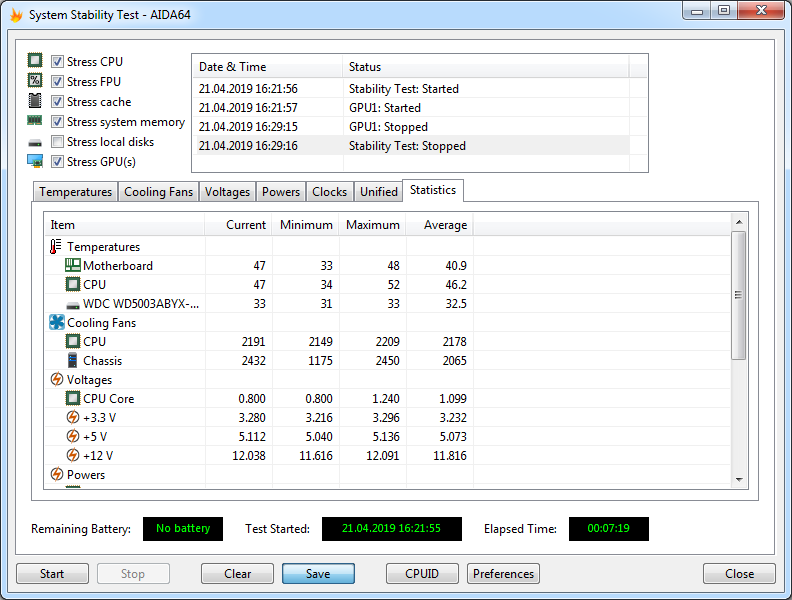This screenshot has height=600, width=792.
Task: Click the lightning icon of the Voltages group
Action: click(57, 379)
